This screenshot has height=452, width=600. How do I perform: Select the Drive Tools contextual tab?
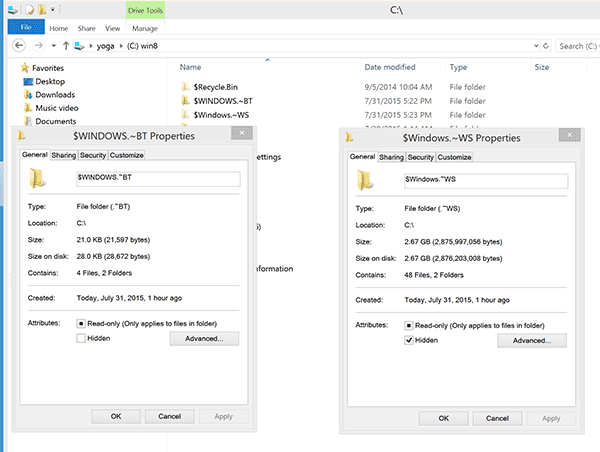point(145,10)
